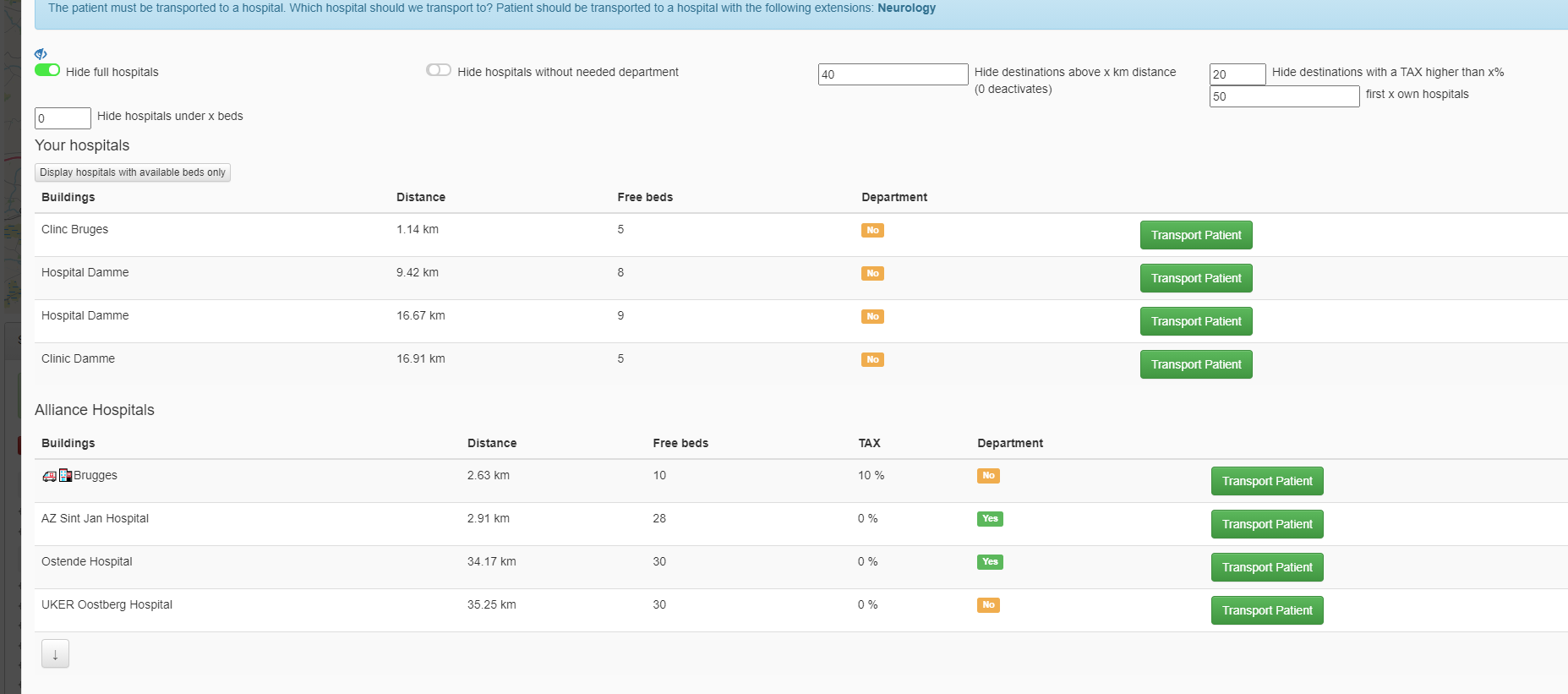The image size is (1568, 694).
Task: Click the first x own hospitals field
Action: 1284,96
